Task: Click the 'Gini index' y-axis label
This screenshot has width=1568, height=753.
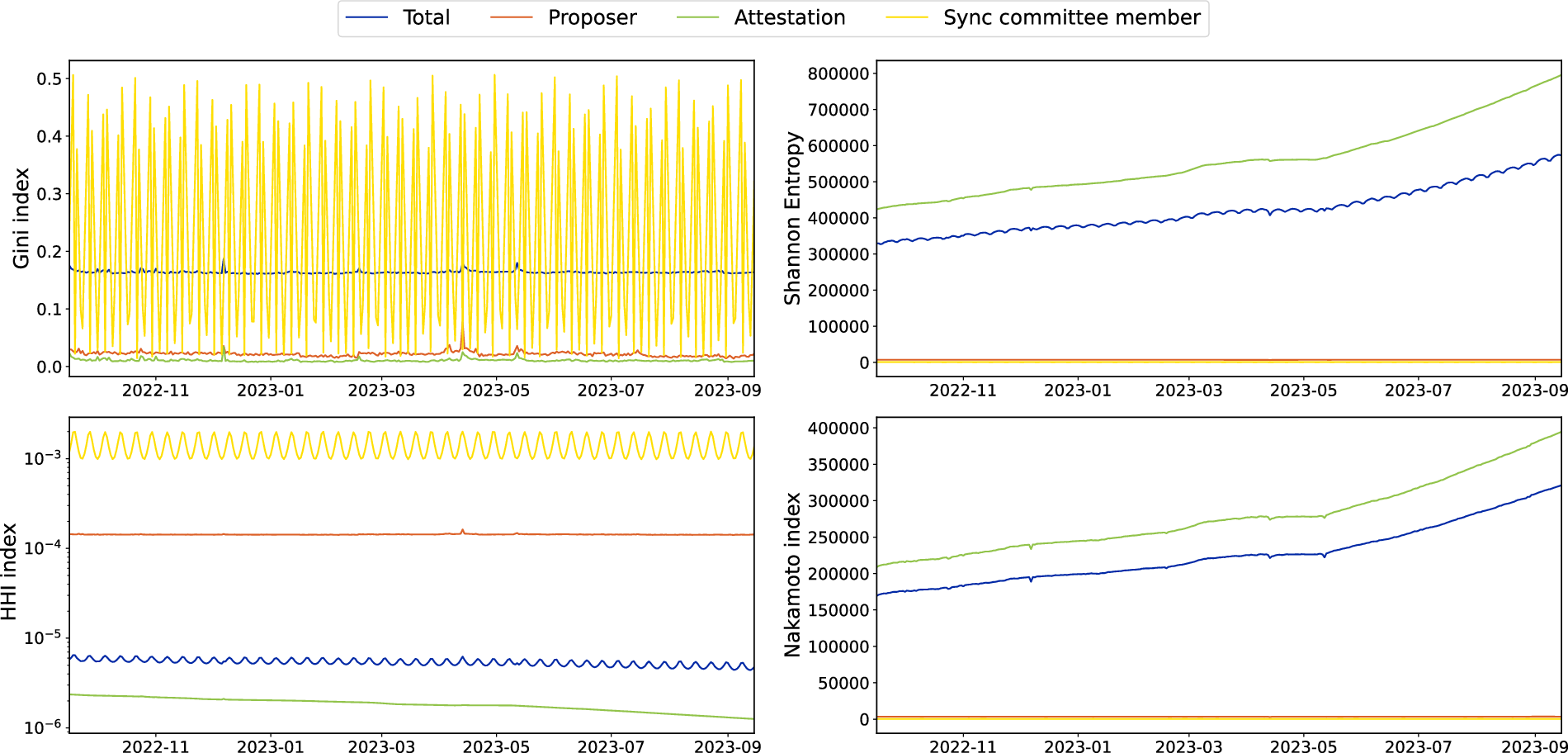Action: 22,218
